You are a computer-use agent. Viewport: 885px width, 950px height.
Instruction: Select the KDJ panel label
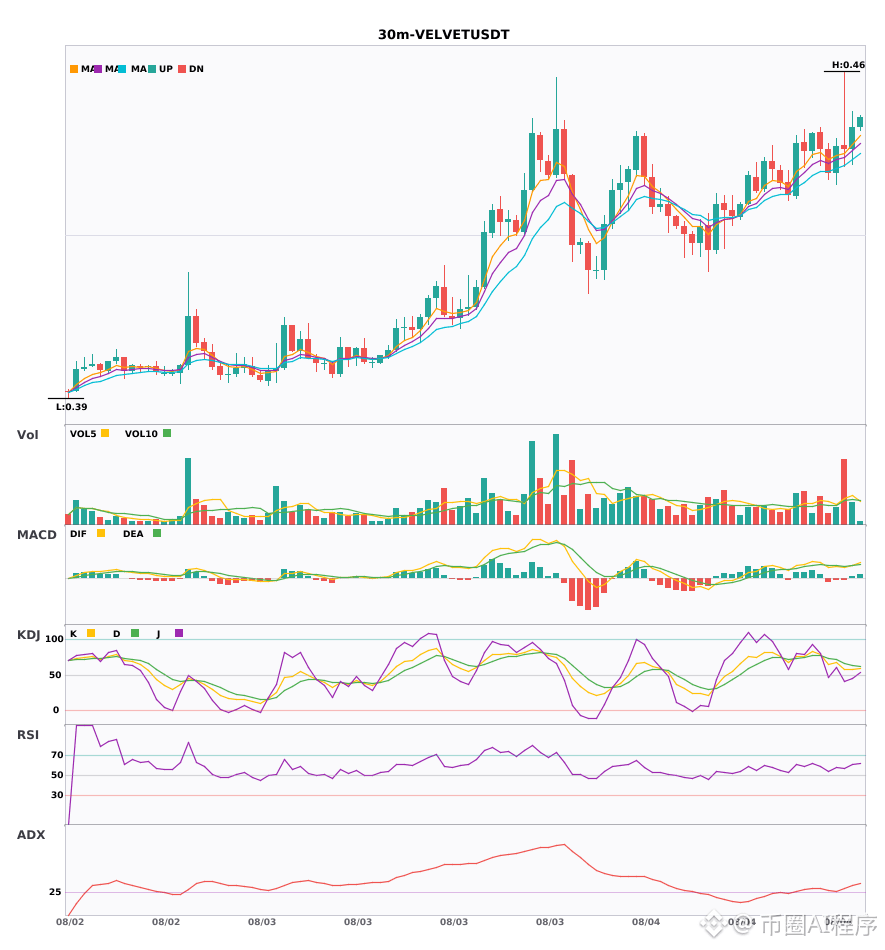tap(28, 635)
